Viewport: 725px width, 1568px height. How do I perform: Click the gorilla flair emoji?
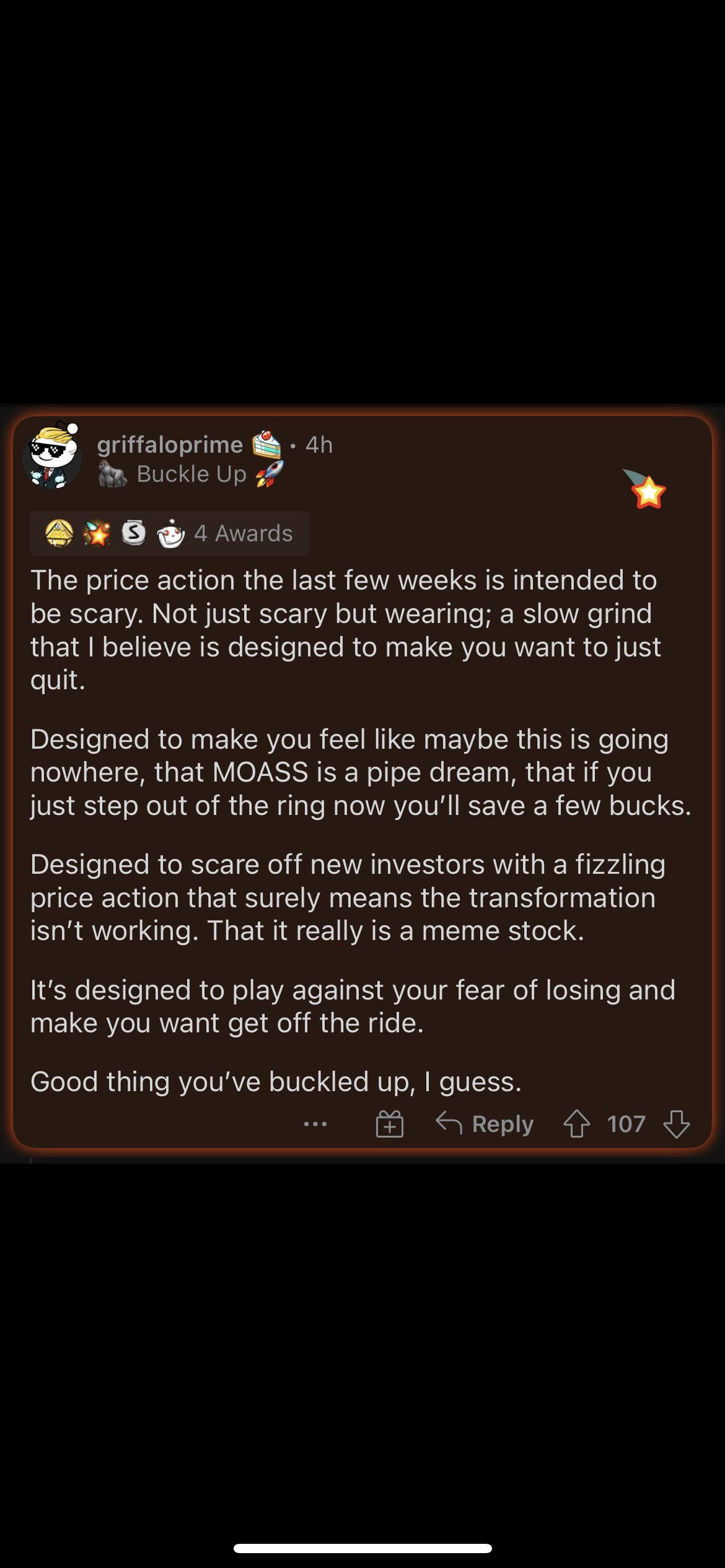113,474
